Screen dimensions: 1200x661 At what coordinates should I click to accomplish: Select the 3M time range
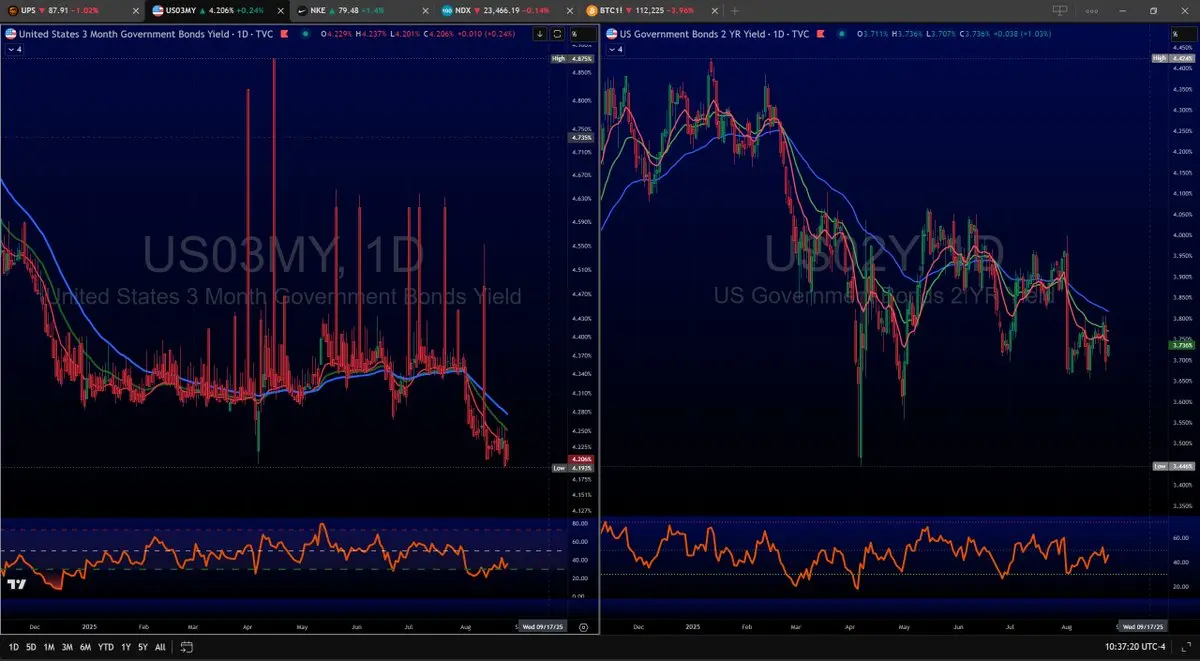pyautogui.click(x=68, y=647)
